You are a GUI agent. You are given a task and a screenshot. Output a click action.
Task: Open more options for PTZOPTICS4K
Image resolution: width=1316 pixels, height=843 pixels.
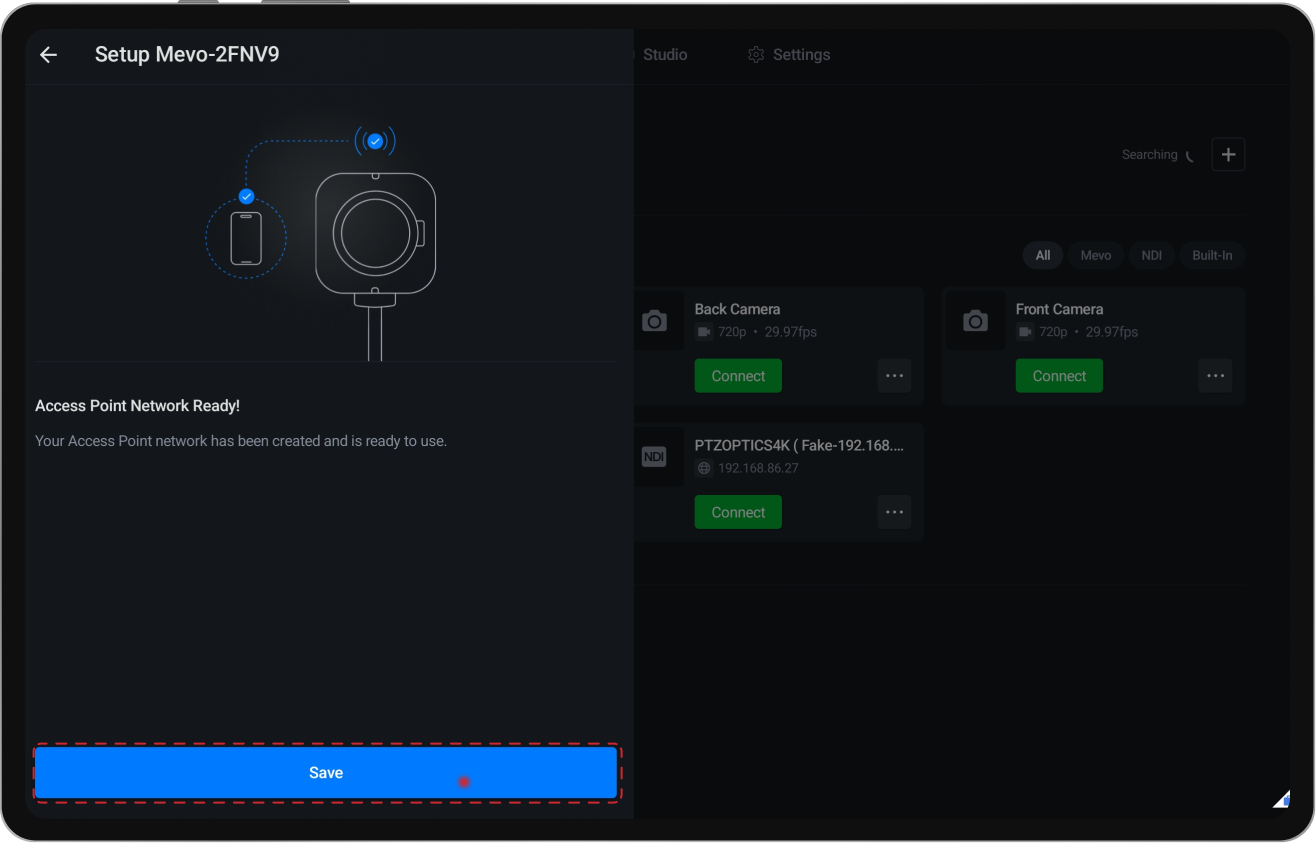(x=894, y=512)
